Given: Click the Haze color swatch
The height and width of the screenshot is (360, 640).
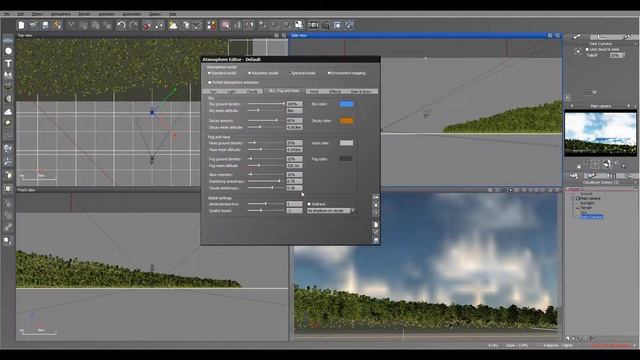Looking at the screenshot, I should click(347, 143).
